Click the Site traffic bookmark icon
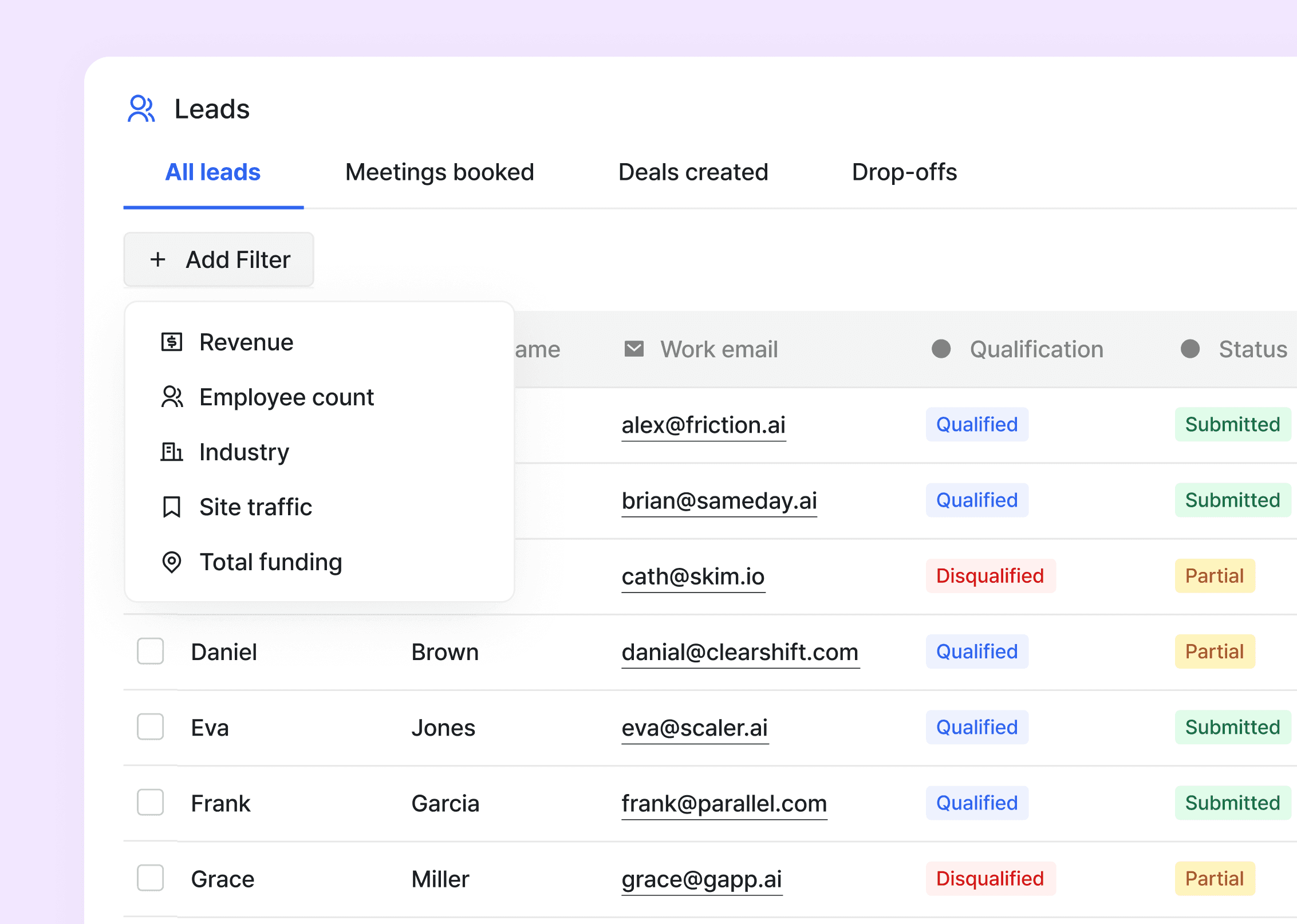This screenshot has height=924, width=1297. click(x=171, y=507)
